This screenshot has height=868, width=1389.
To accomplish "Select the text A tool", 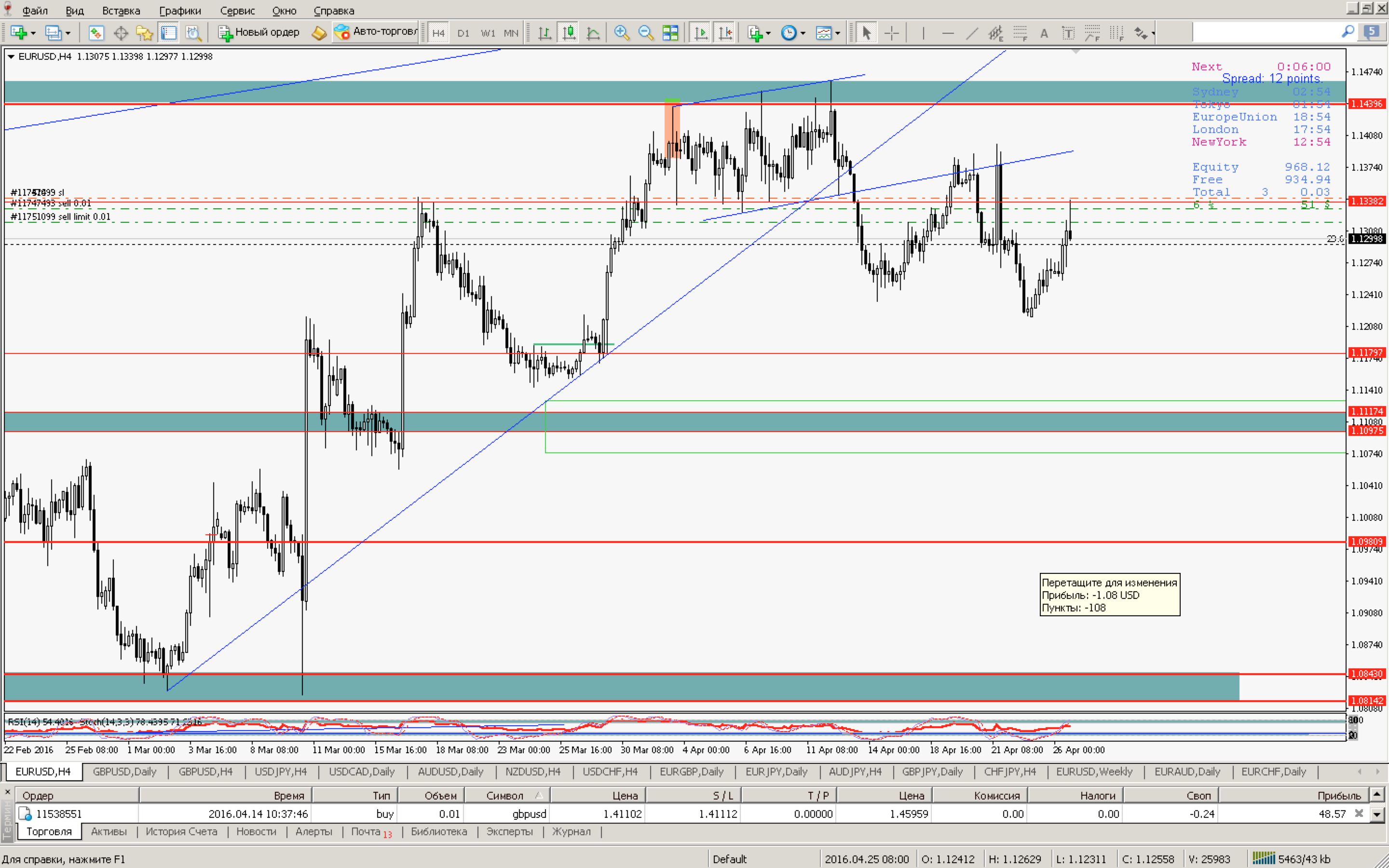I will pos(1044,33).
